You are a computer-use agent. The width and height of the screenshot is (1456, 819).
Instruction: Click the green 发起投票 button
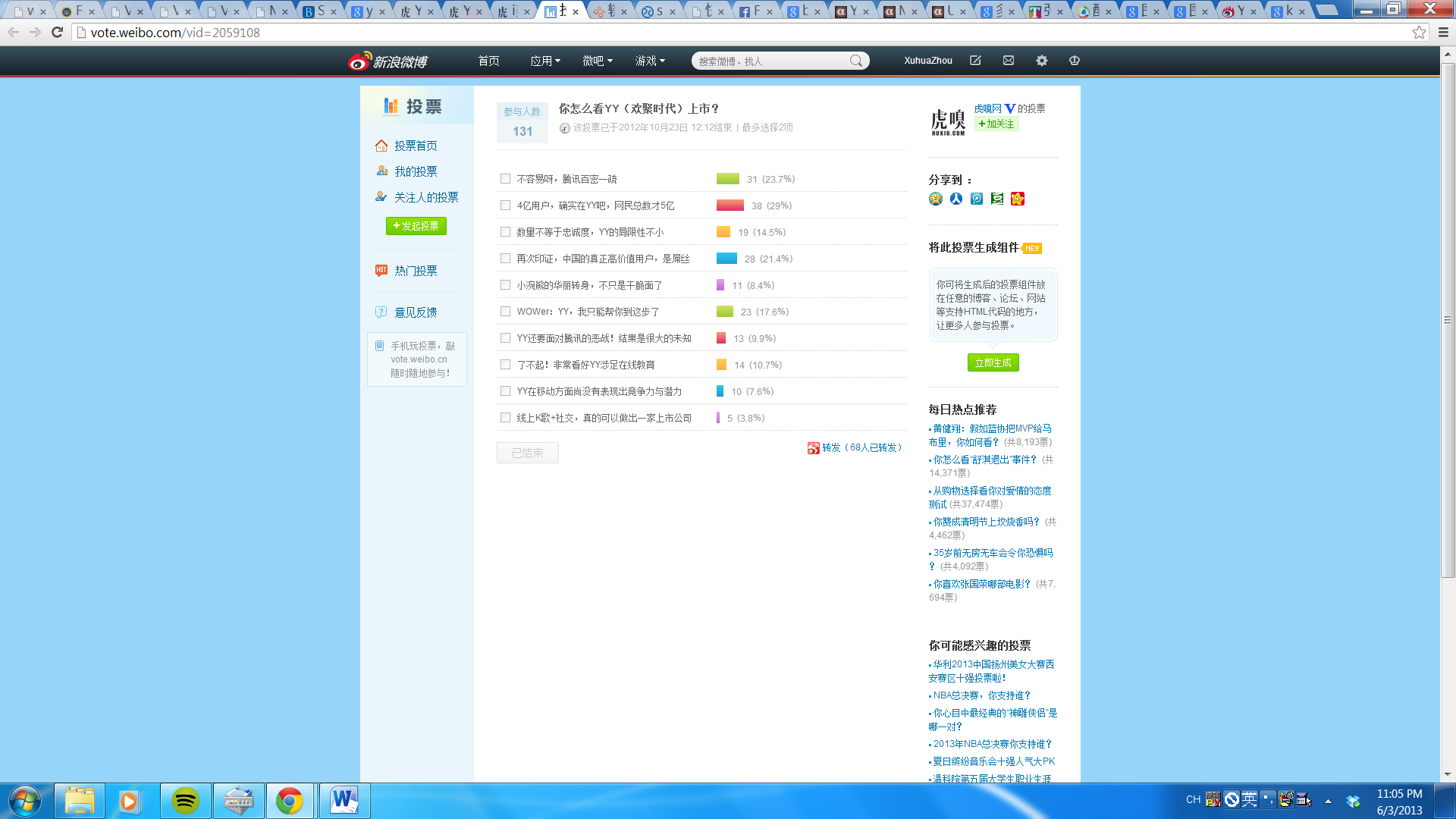(x=416, y=225)
